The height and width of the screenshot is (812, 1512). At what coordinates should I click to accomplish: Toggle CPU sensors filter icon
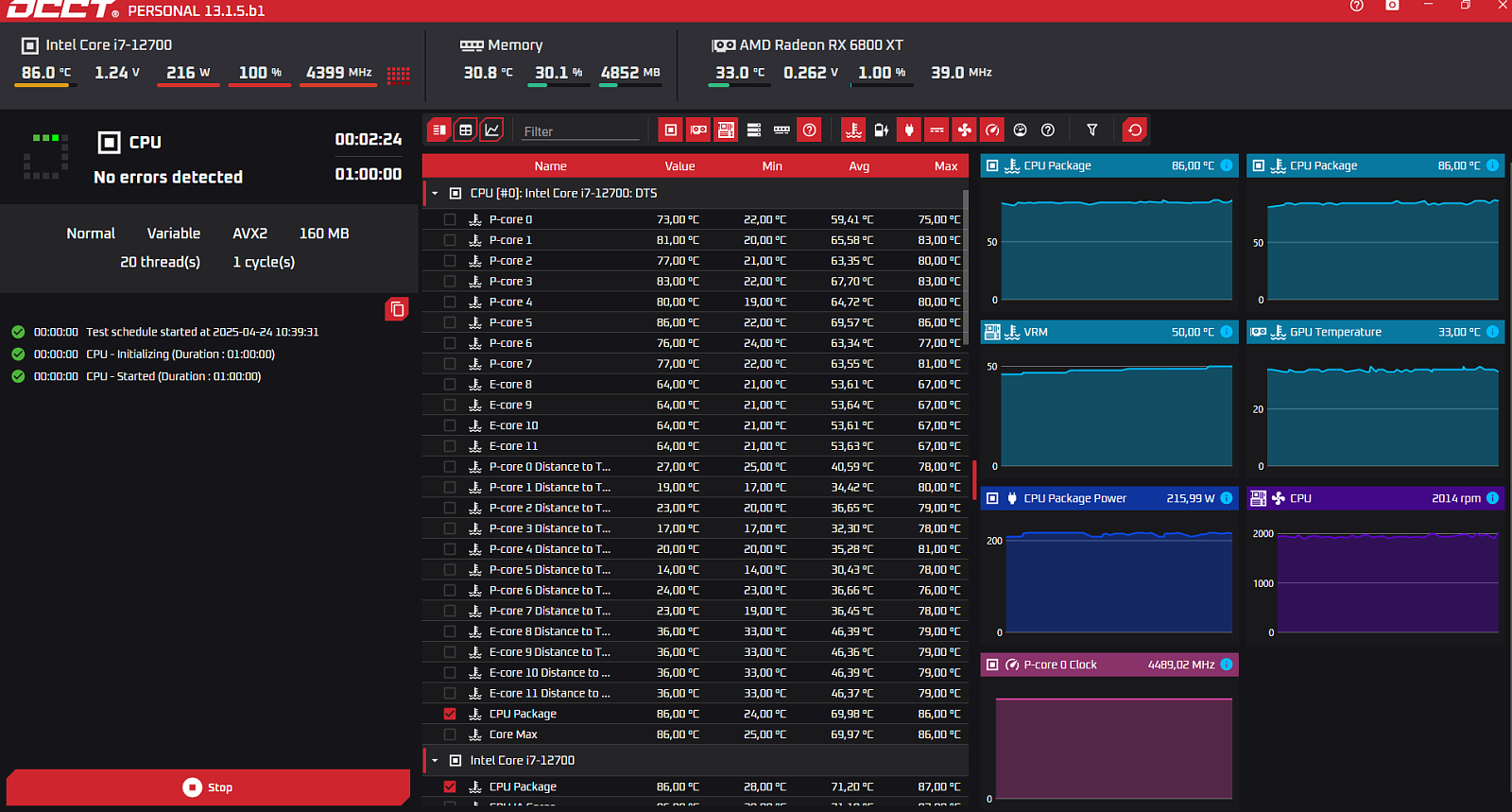click(671, 130)
